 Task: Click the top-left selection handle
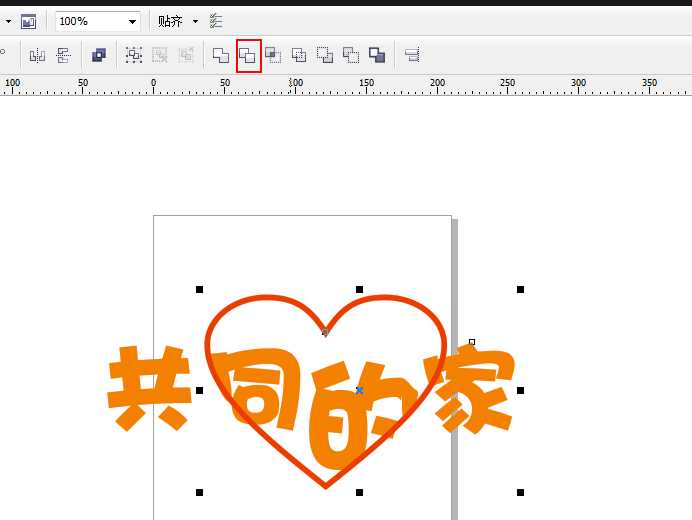pos(199,290)
